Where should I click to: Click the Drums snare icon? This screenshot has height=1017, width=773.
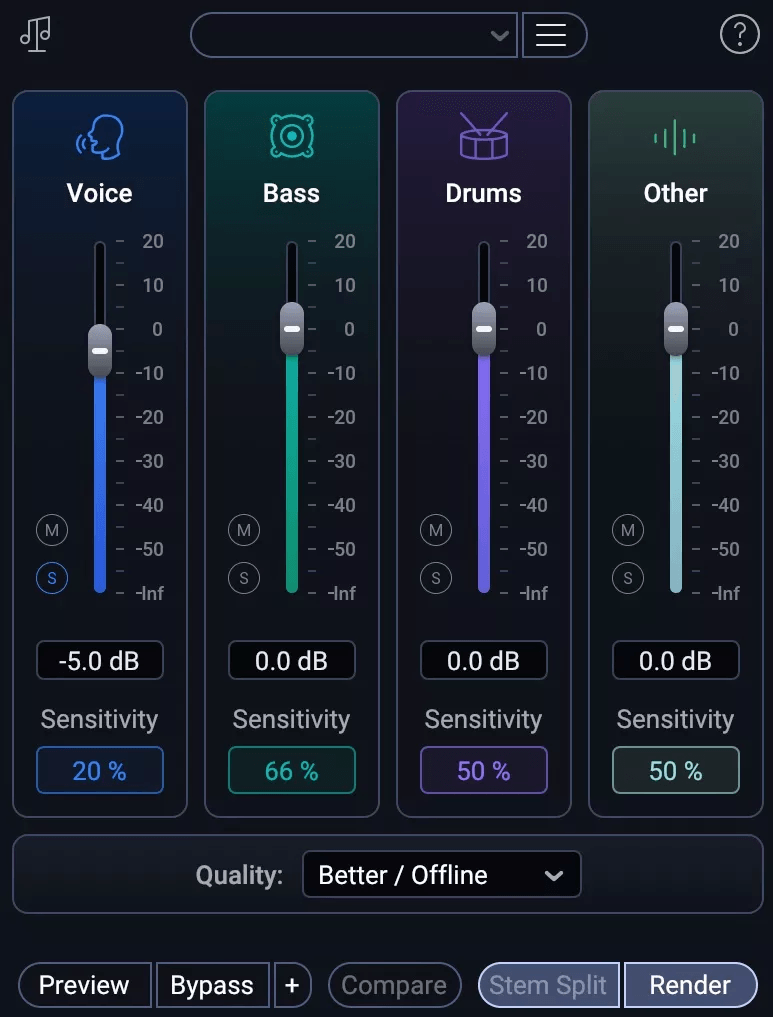coord(484,136)
